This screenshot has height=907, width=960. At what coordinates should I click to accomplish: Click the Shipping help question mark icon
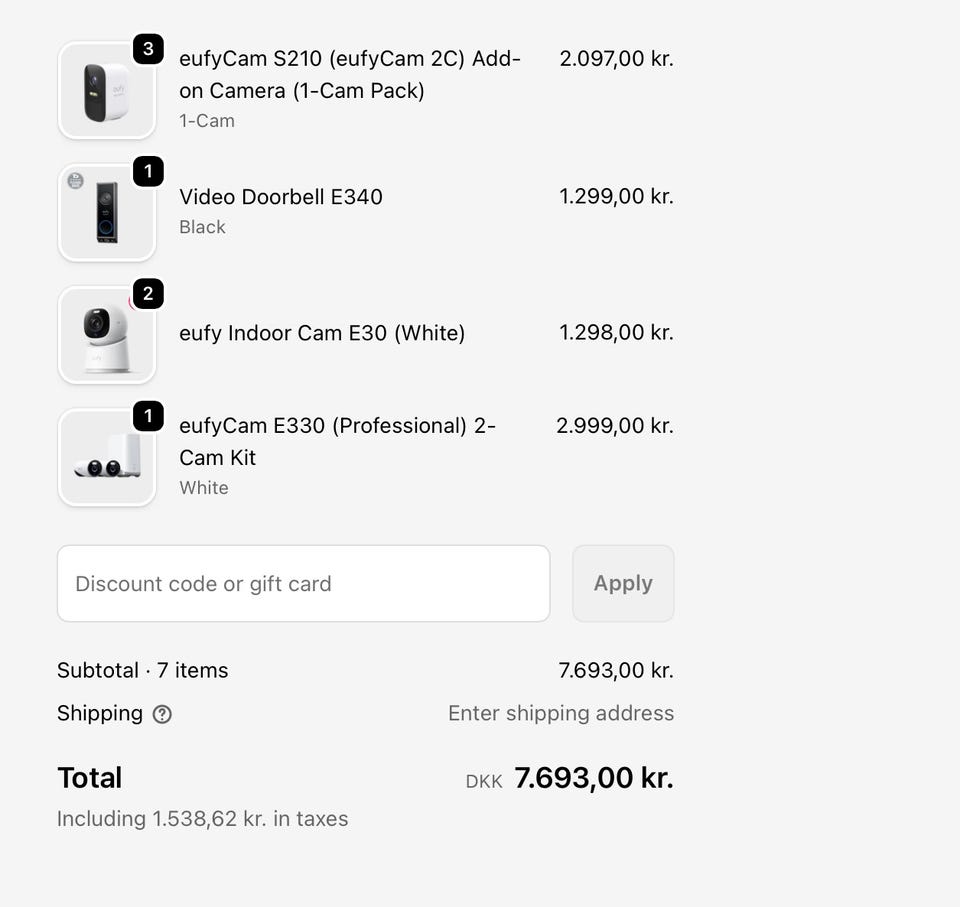[162, 714]
